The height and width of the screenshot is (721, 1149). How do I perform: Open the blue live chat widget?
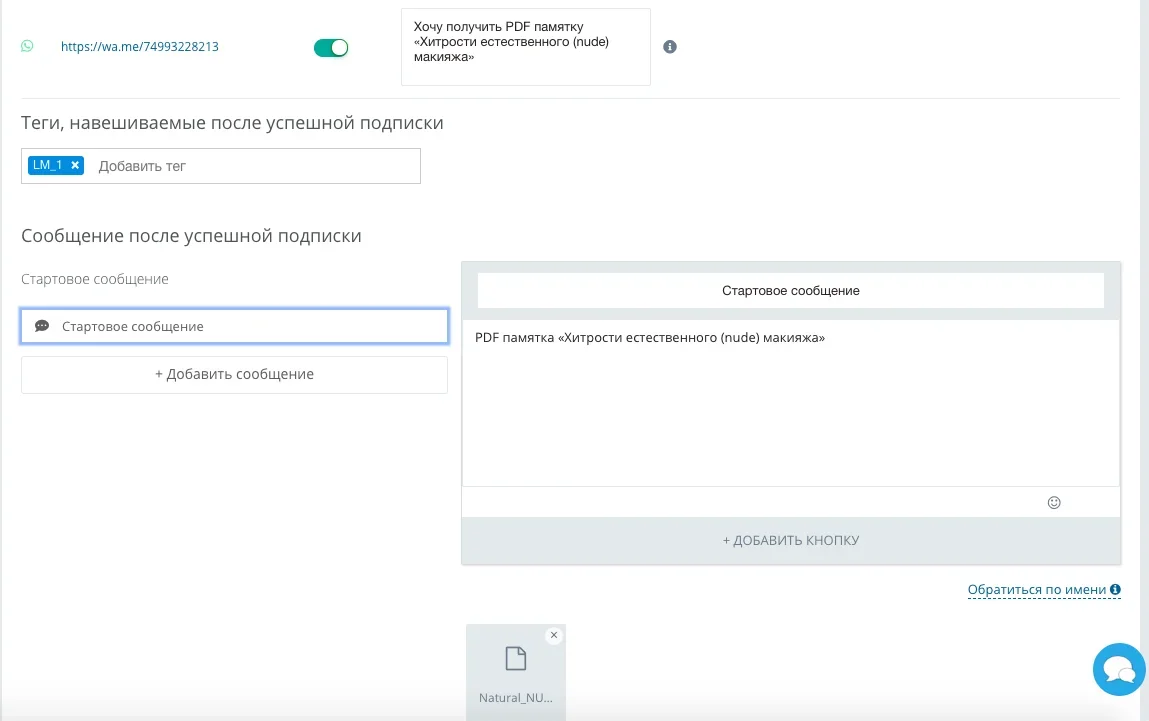[1119, 670]
